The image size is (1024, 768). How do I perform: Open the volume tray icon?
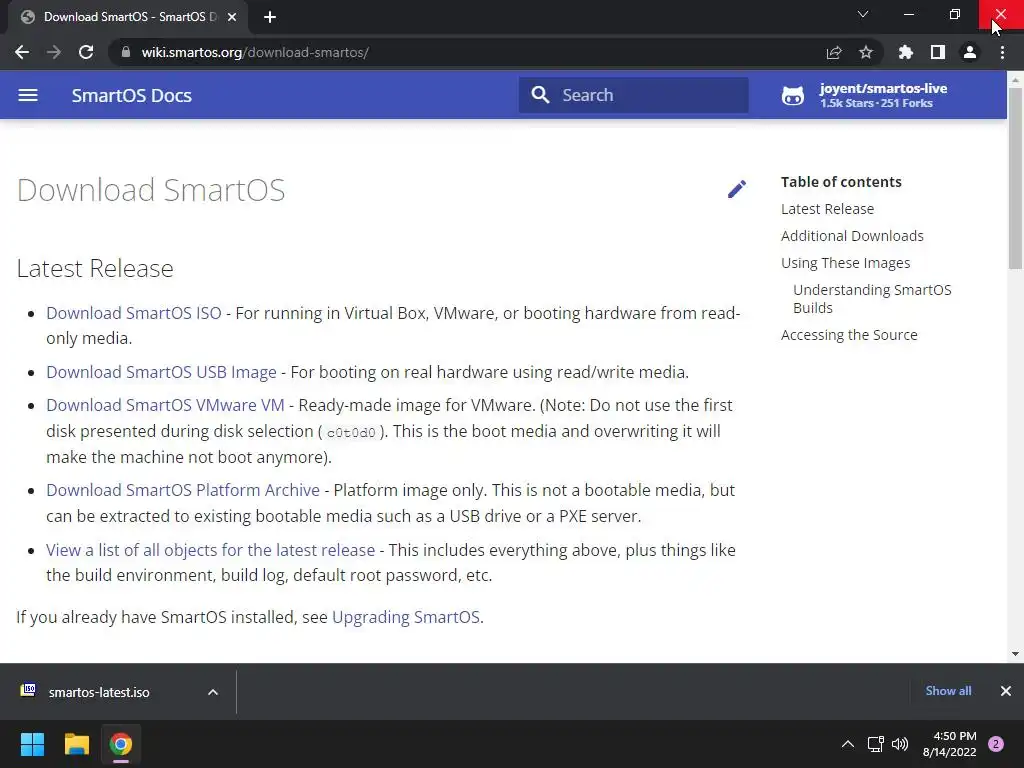click(x=900, y=744)
